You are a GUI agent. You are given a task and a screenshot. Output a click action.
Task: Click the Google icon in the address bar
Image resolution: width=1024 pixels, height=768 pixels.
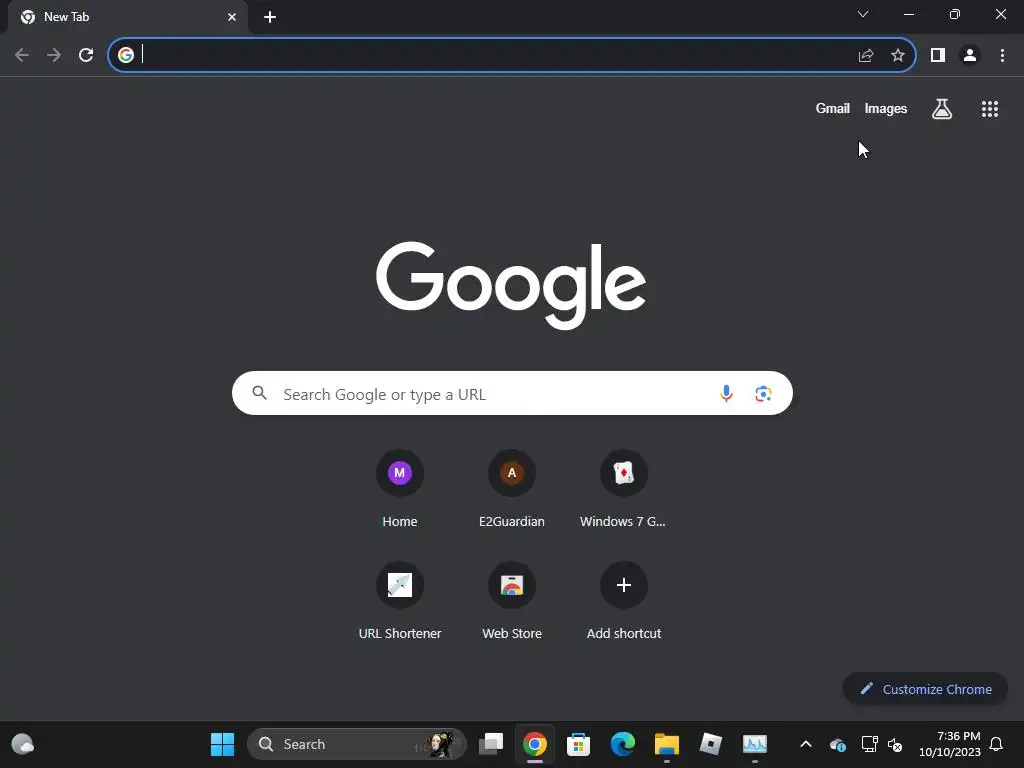(x=126, y=55)
